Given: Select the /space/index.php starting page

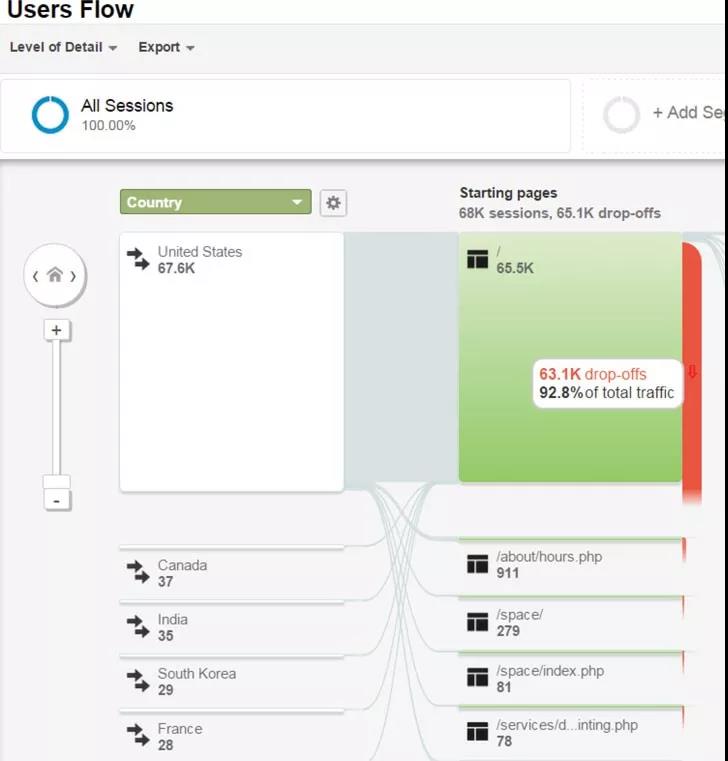Looking at the screenshot, I should [x=550, y=671].
